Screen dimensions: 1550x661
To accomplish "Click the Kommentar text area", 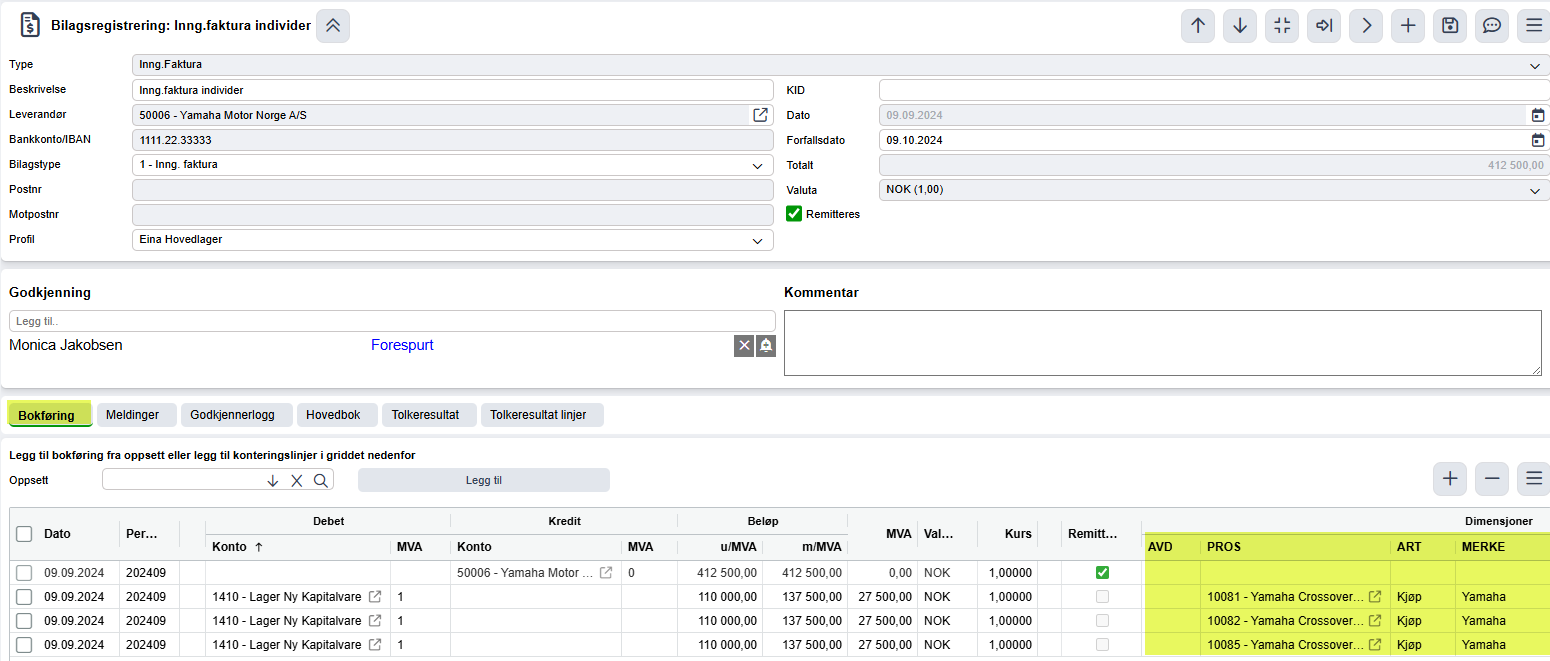I will tap(1163, 343).
